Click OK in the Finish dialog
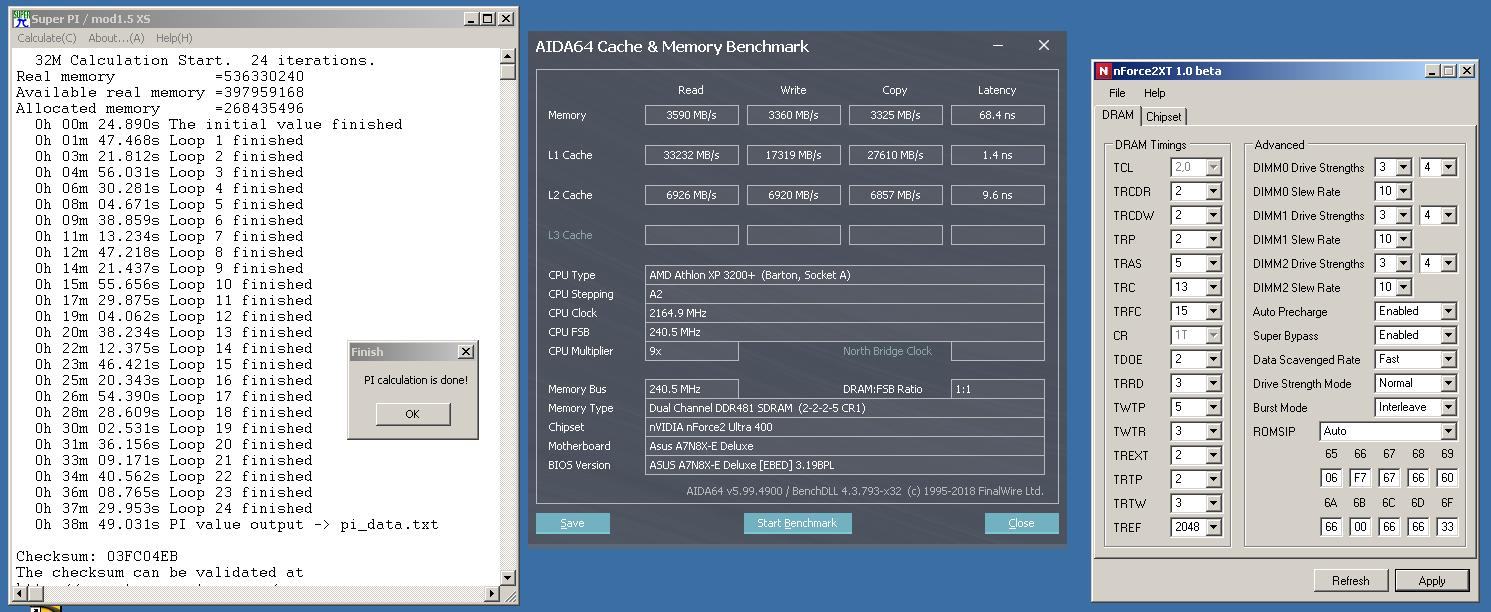This screenshot has height=612, width=1491. (x=412, y=414)
